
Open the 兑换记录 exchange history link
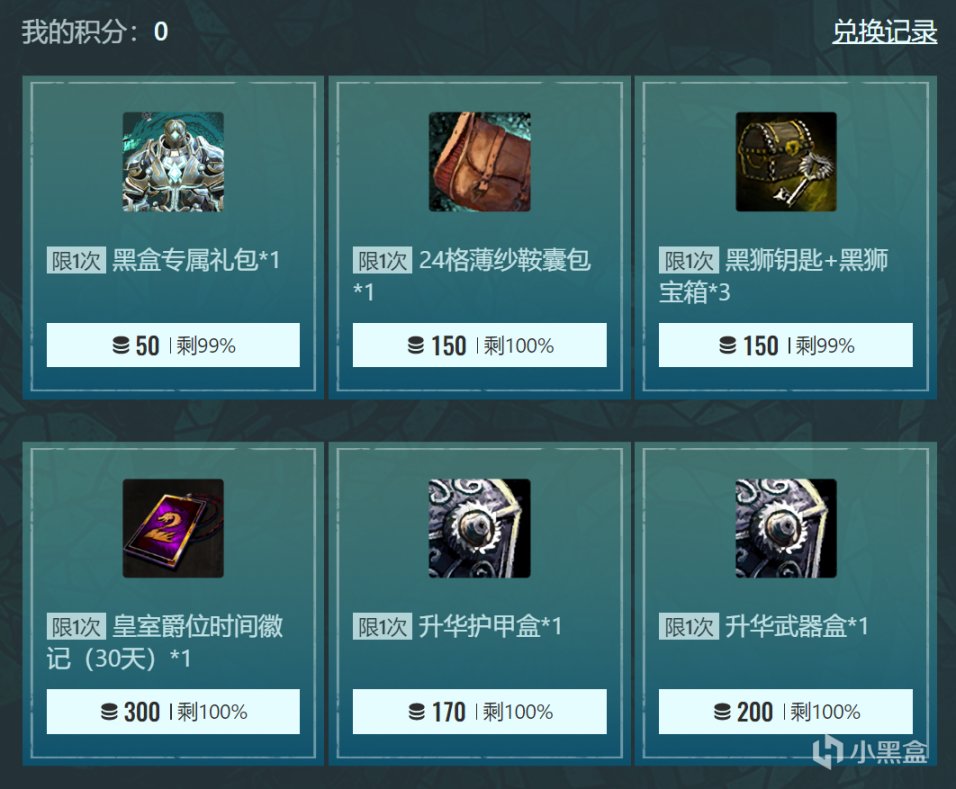click(885, 32)
